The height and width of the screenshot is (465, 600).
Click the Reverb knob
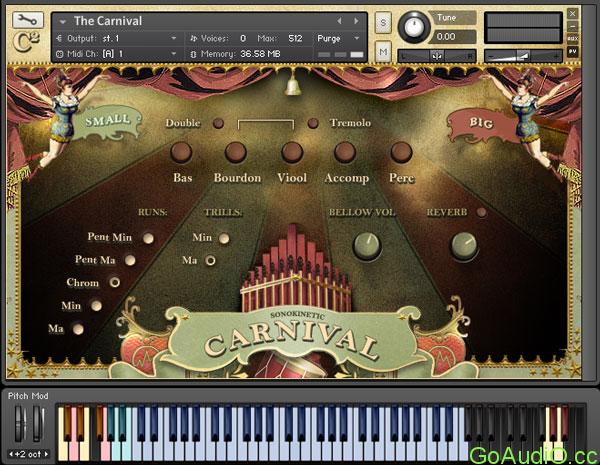[x=464, y=245]
